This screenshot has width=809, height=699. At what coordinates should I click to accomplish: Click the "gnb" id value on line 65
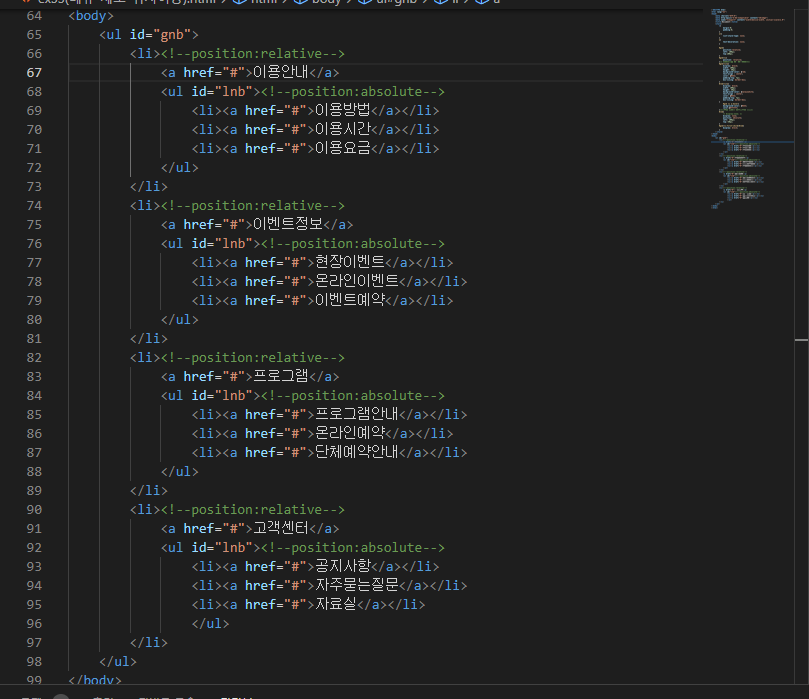tap(172, 35)
